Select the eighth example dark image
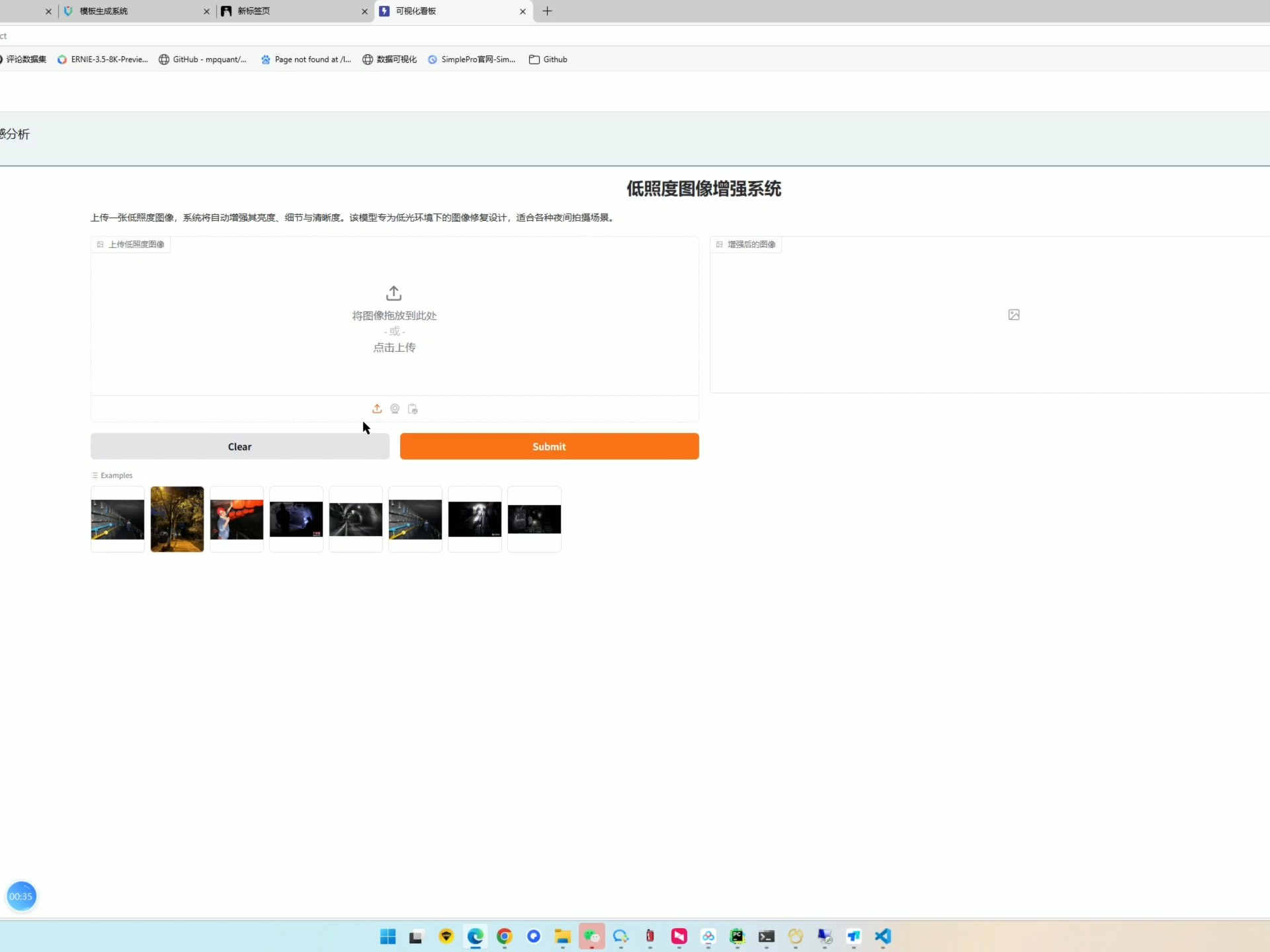Viewport: 1270px width, 952px height. [x=534, y=519]
